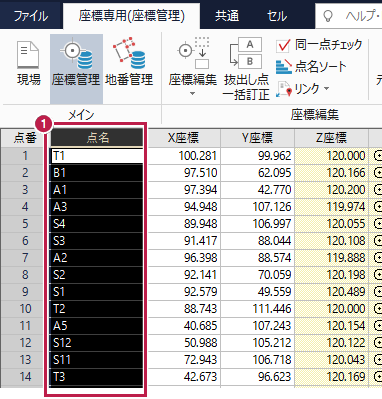The width and height of the screenshot is (382, 399).
Task: Click point symbol icon in row 5
Action: tap(378, 224)
